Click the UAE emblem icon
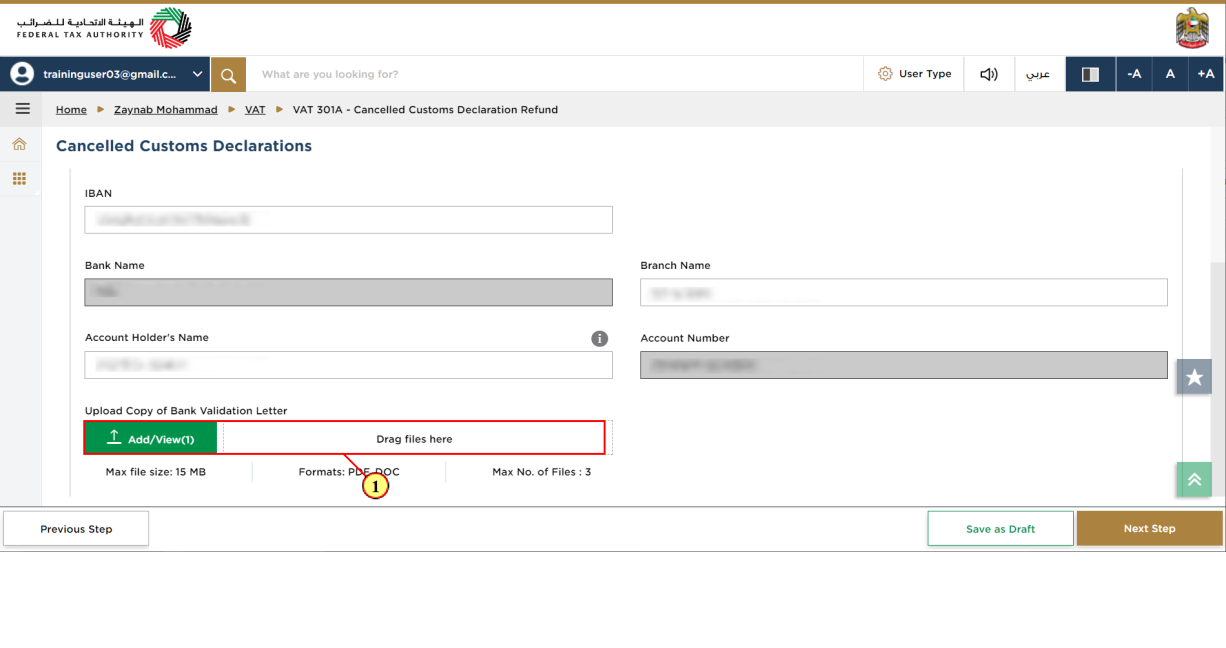The width and height of the screenshot is (1226, 648). (x=1192, y=28)
